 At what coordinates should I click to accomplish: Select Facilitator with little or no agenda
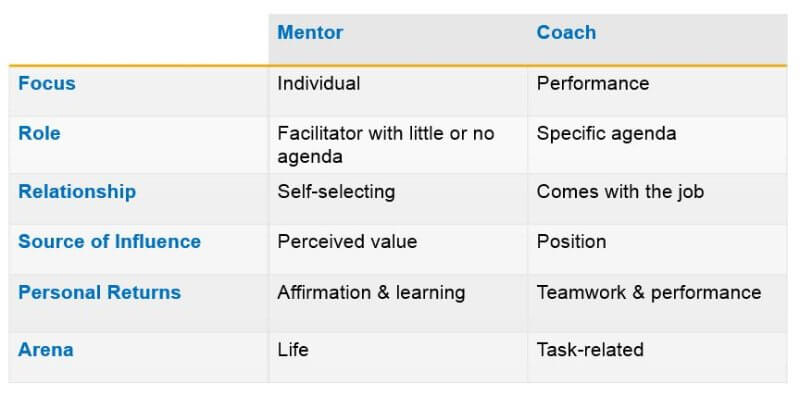(x=386, y=144)
